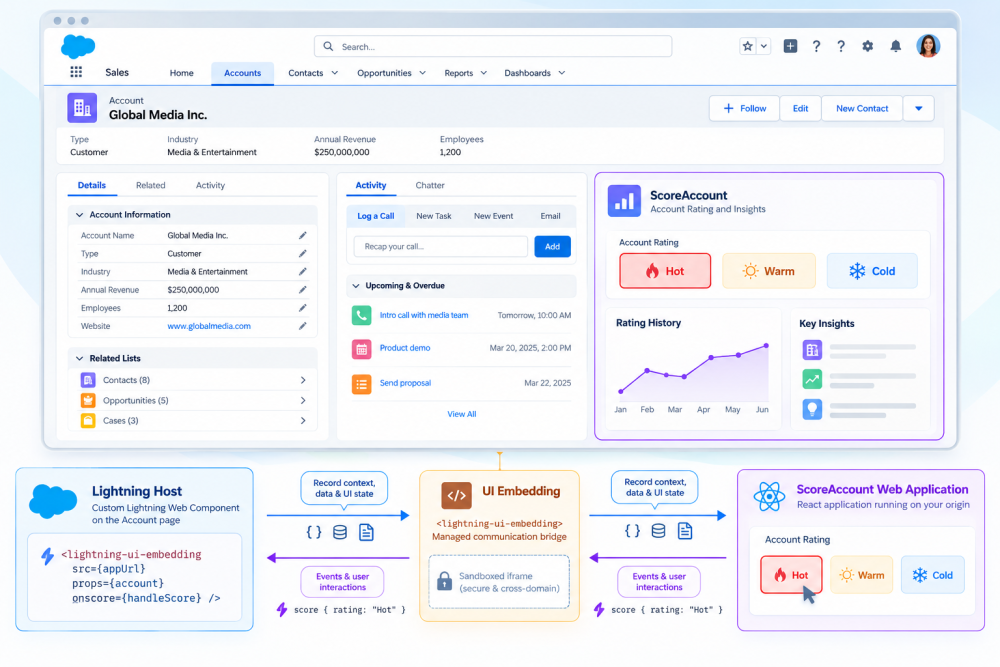Open the Reports nav dropdown chevron
The height and width of the screenshot is (667, 1000).
(483, 73)
